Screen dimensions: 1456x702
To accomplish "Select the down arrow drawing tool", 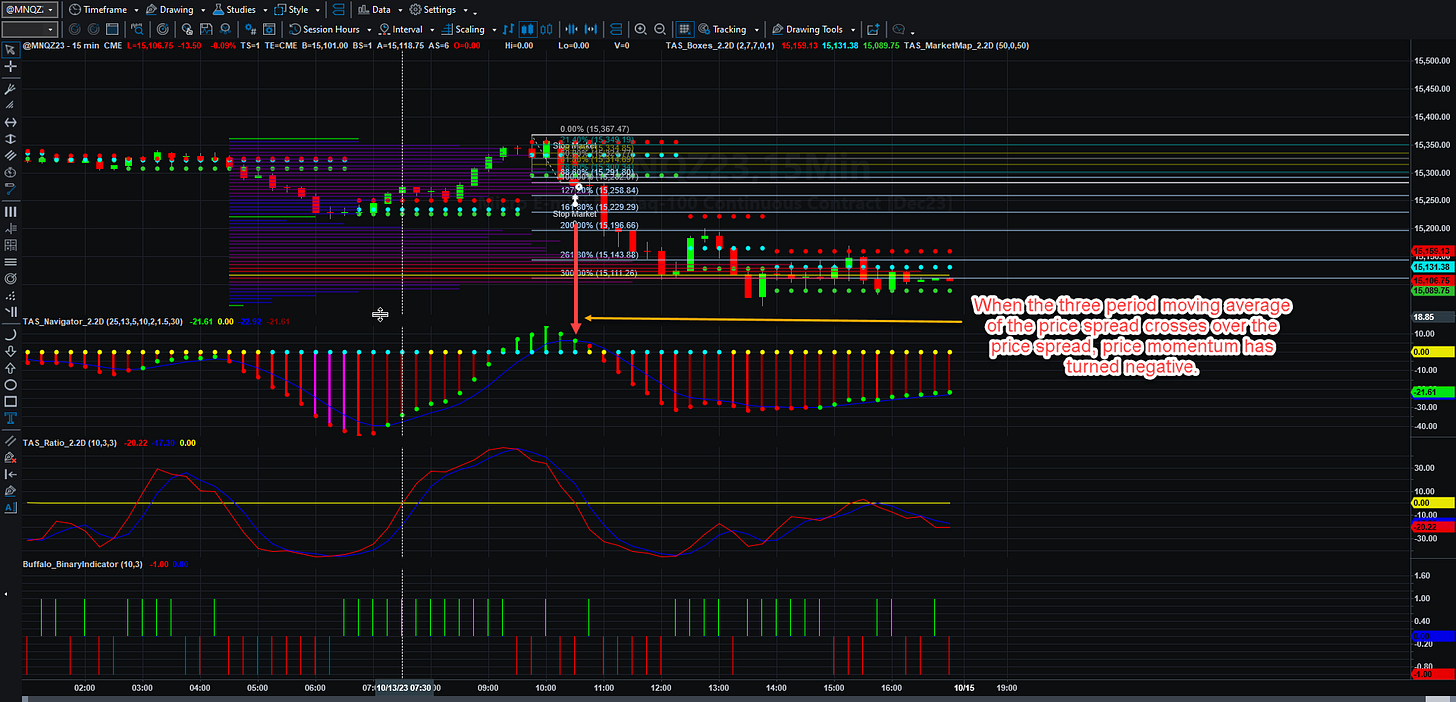I will tap(10, 350).
